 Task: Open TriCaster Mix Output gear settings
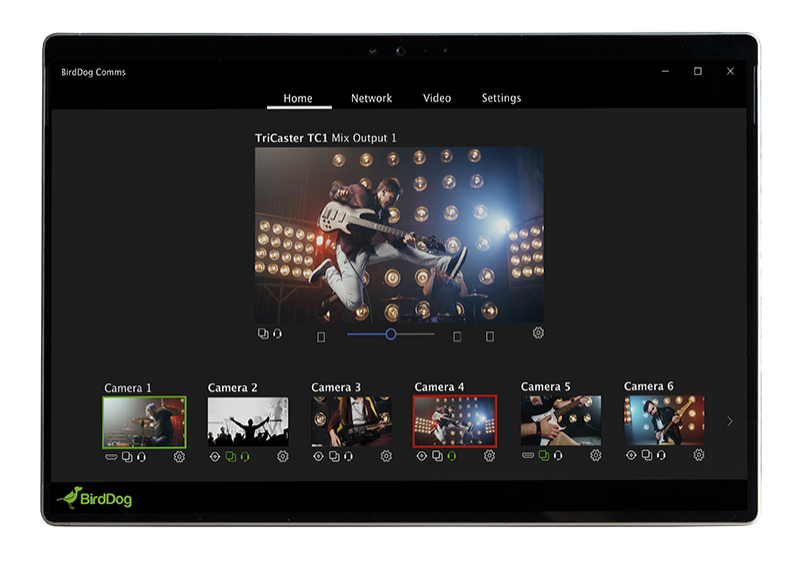tap(538, 333)
